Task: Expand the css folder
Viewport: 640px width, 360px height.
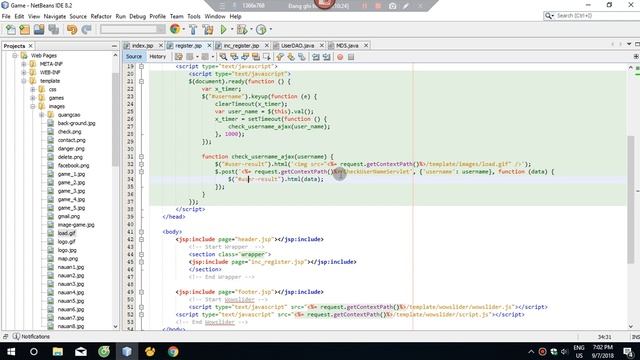Action: tap(33, 89)
